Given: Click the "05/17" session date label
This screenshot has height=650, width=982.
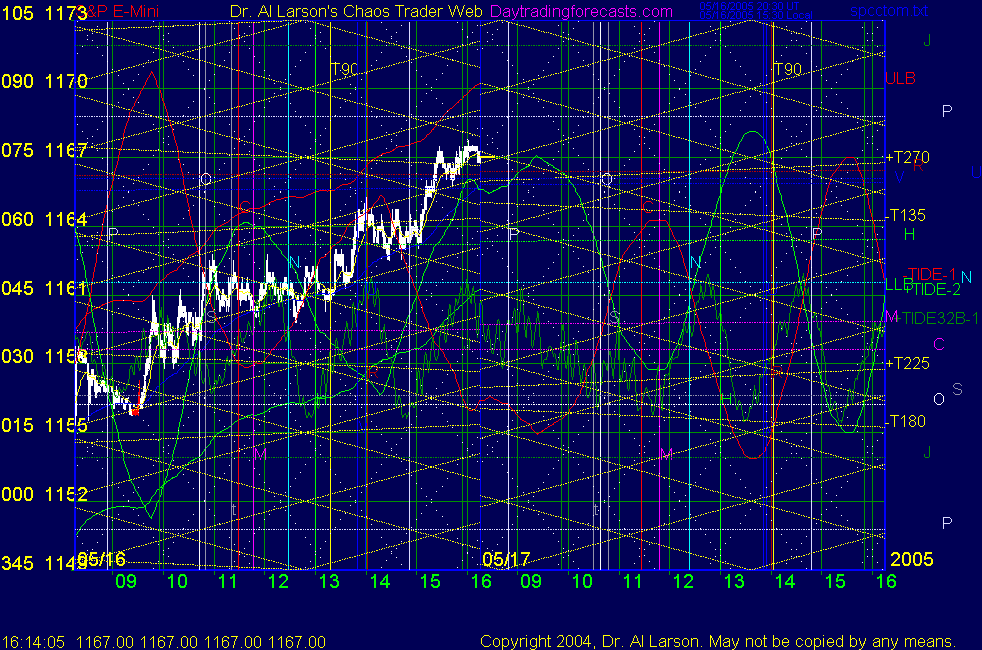Looking at the screenshot, I should [x=506, y=559].
